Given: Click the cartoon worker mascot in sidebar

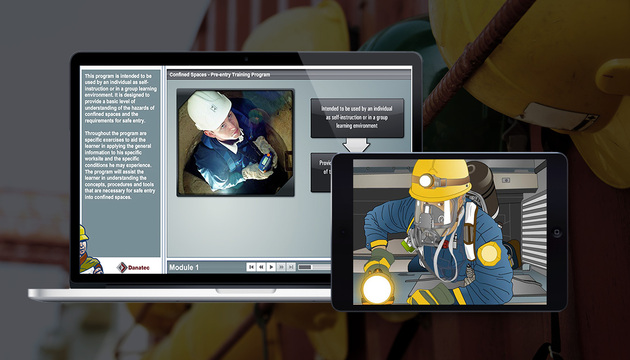Looking at the screenshot, I should pyautogui.click(x=89, y=250).
